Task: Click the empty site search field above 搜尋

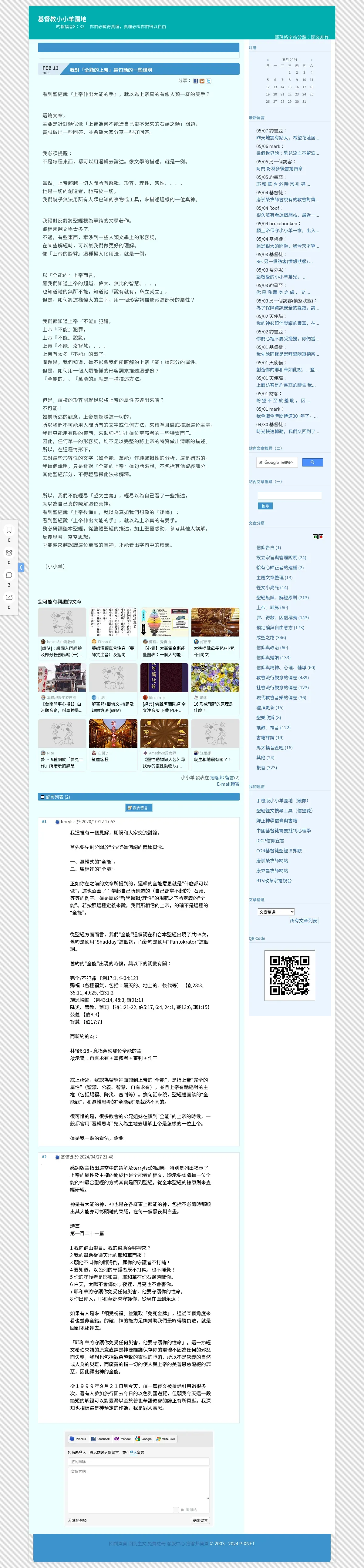Action: click(289, 496)
